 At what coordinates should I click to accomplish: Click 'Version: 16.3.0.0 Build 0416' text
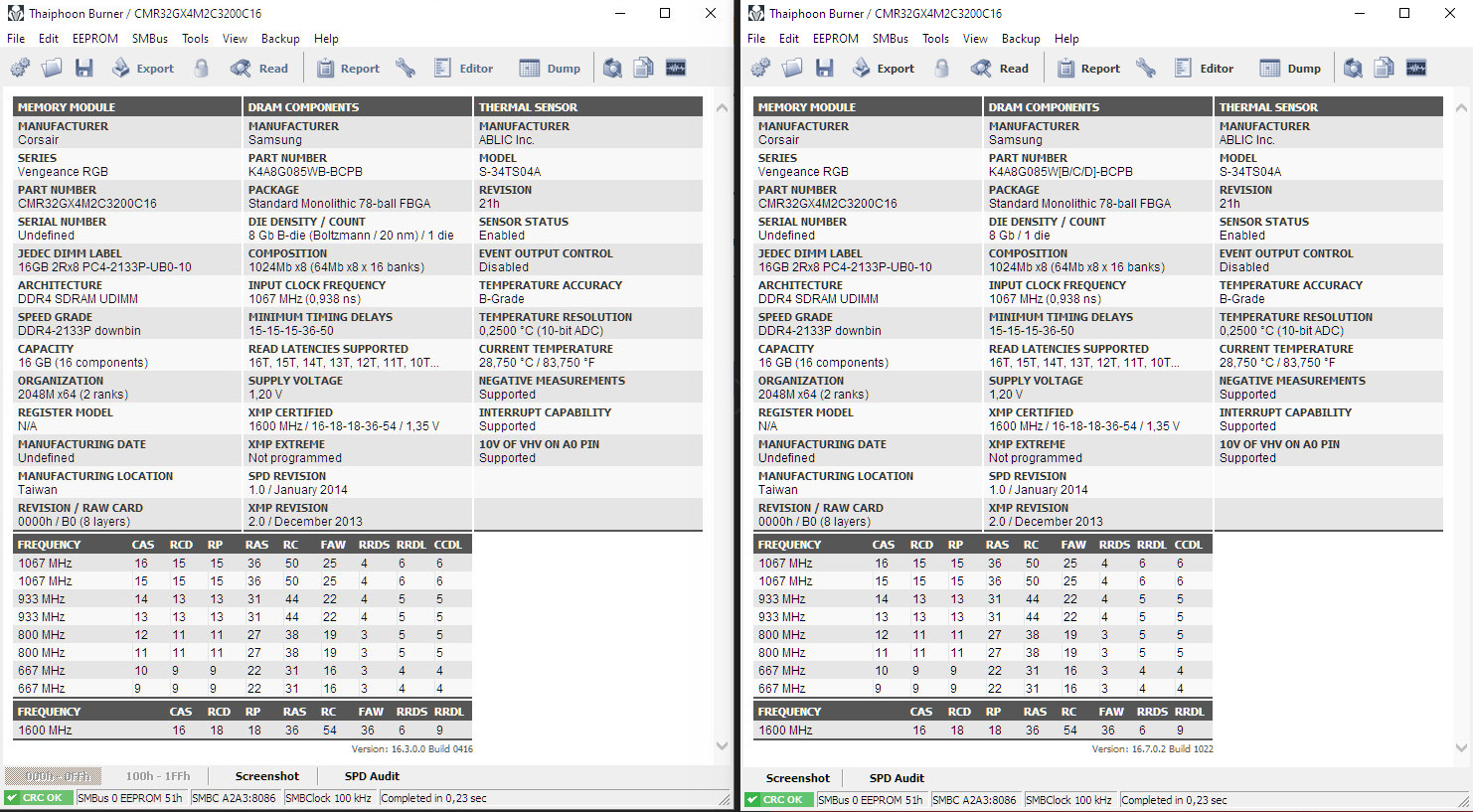pyautogui.click(x=411, y=749)
